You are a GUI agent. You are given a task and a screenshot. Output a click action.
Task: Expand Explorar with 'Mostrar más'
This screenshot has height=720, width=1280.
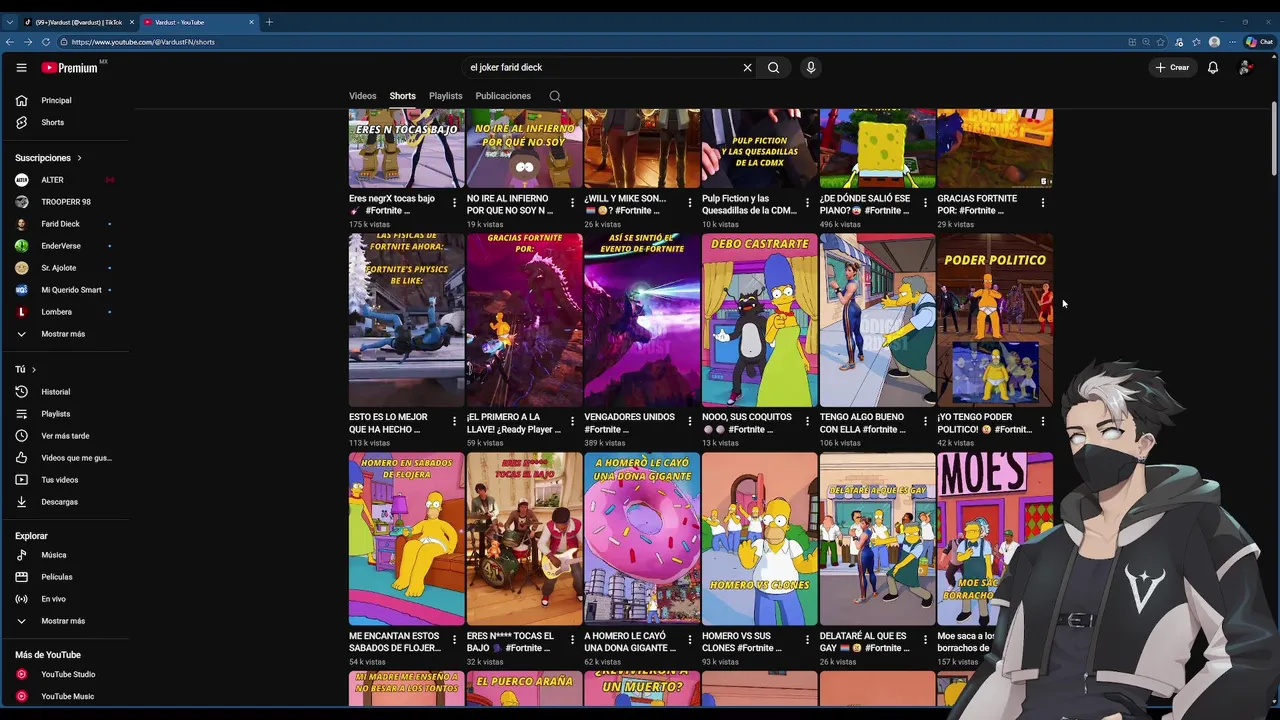tap(64, 621)
